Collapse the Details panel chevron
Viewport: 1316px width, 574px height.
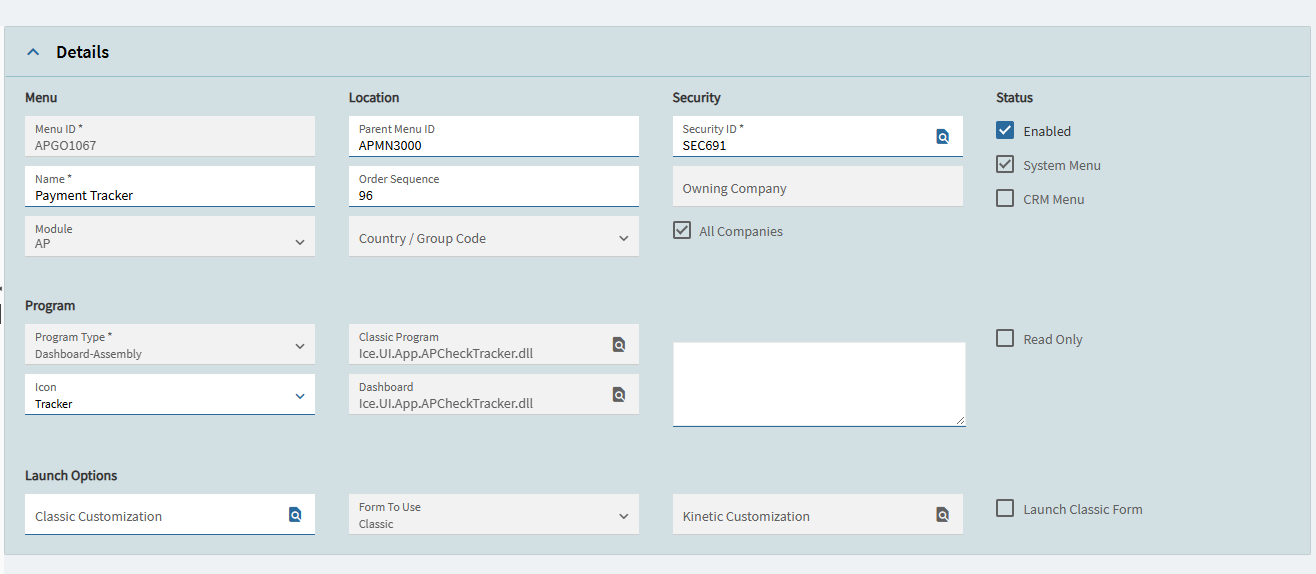(33, 52)
